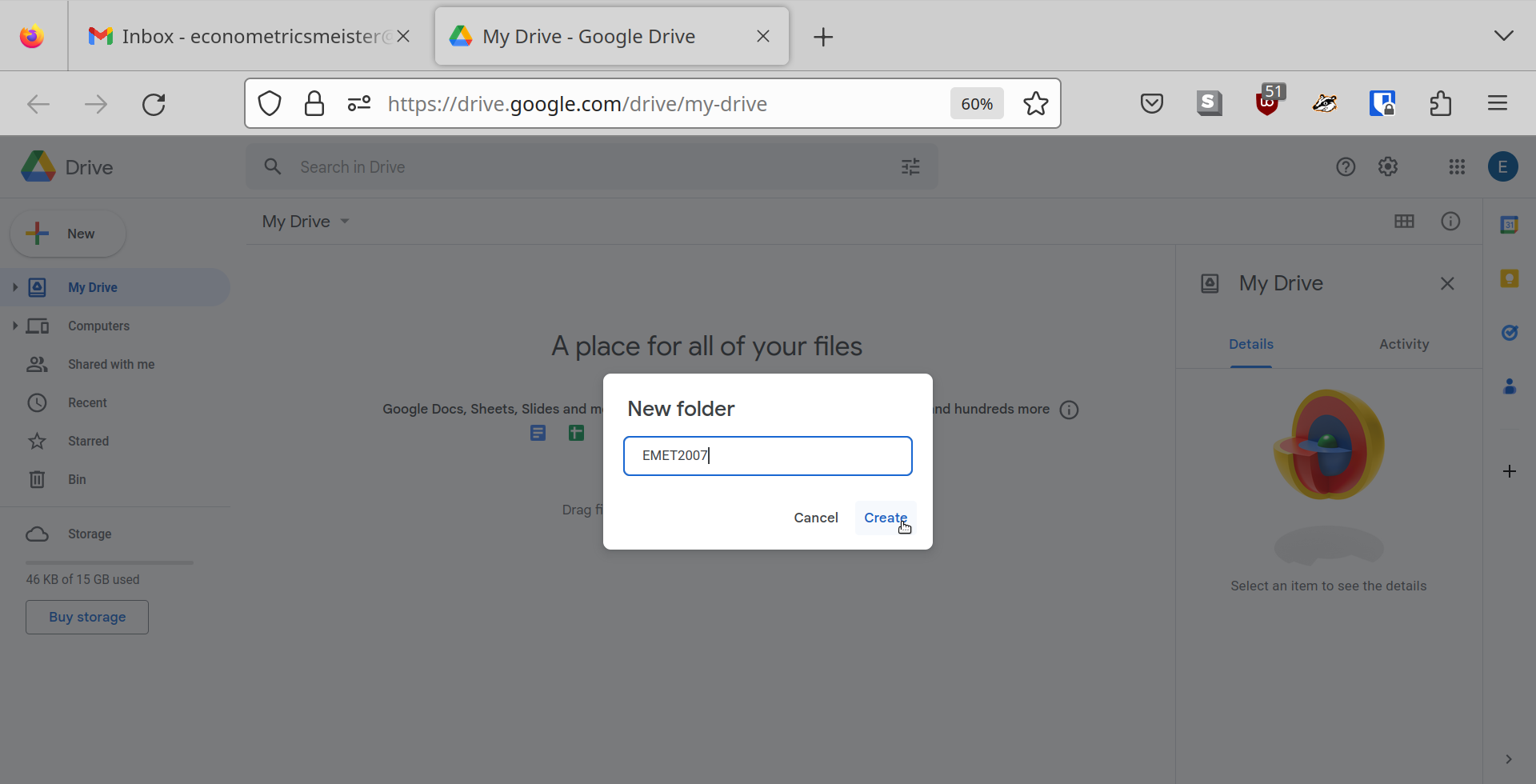Image resolution: width=1536 pixels, height=784 pixels.
Task: Close the Gmail Inbox tab
Action: (404, 36)
